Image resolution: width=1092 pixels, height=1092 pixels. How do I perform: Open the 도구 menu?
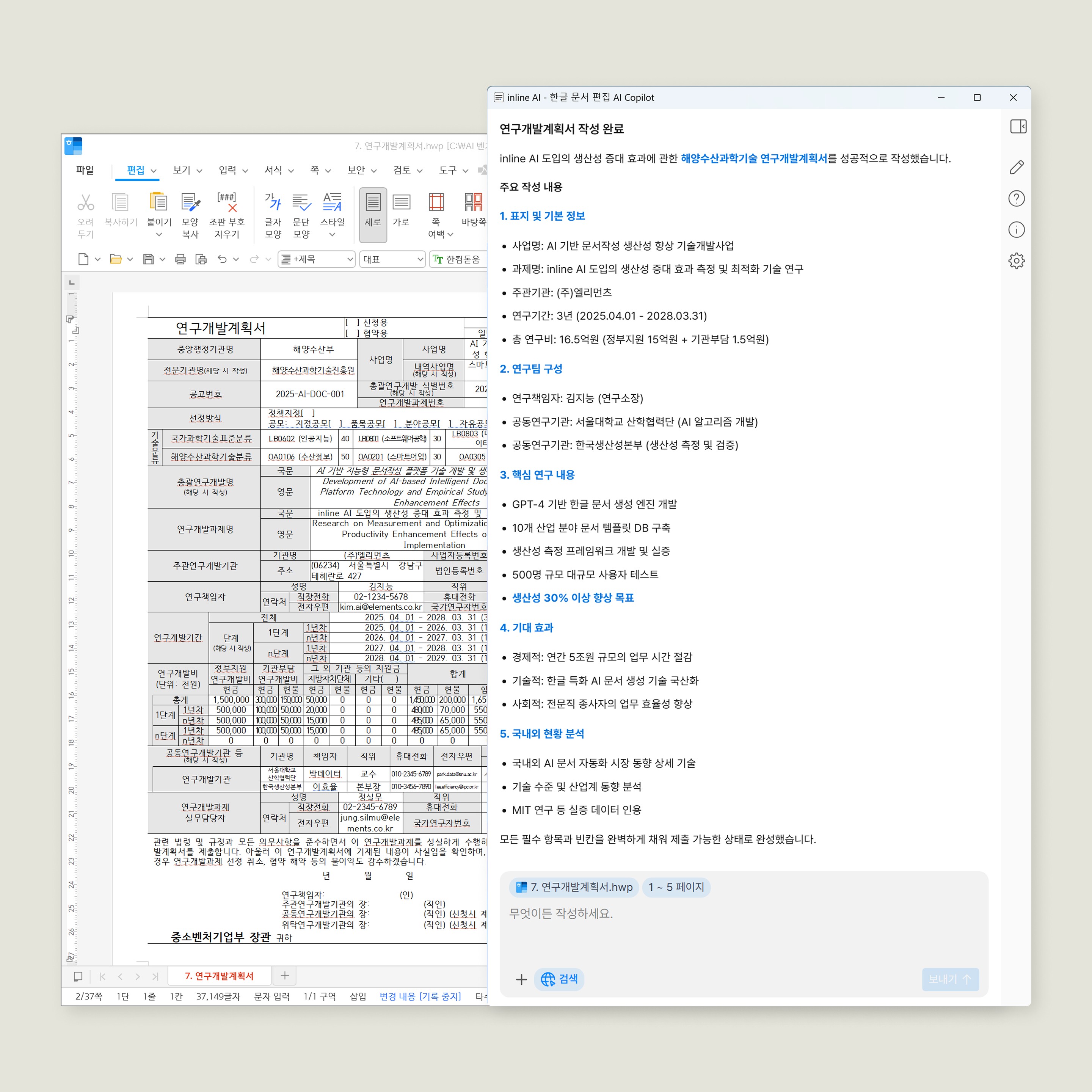click(x=454, y=170)
